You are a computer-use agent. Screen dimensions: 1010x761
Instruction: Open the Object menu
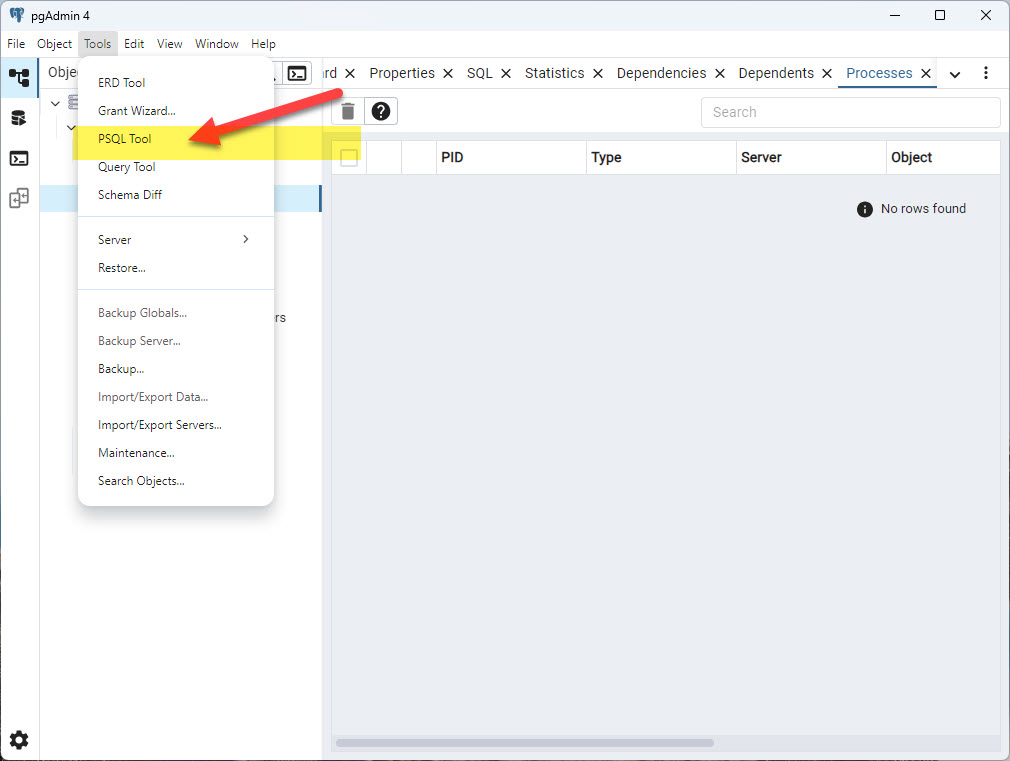click(x=54, y=44)
